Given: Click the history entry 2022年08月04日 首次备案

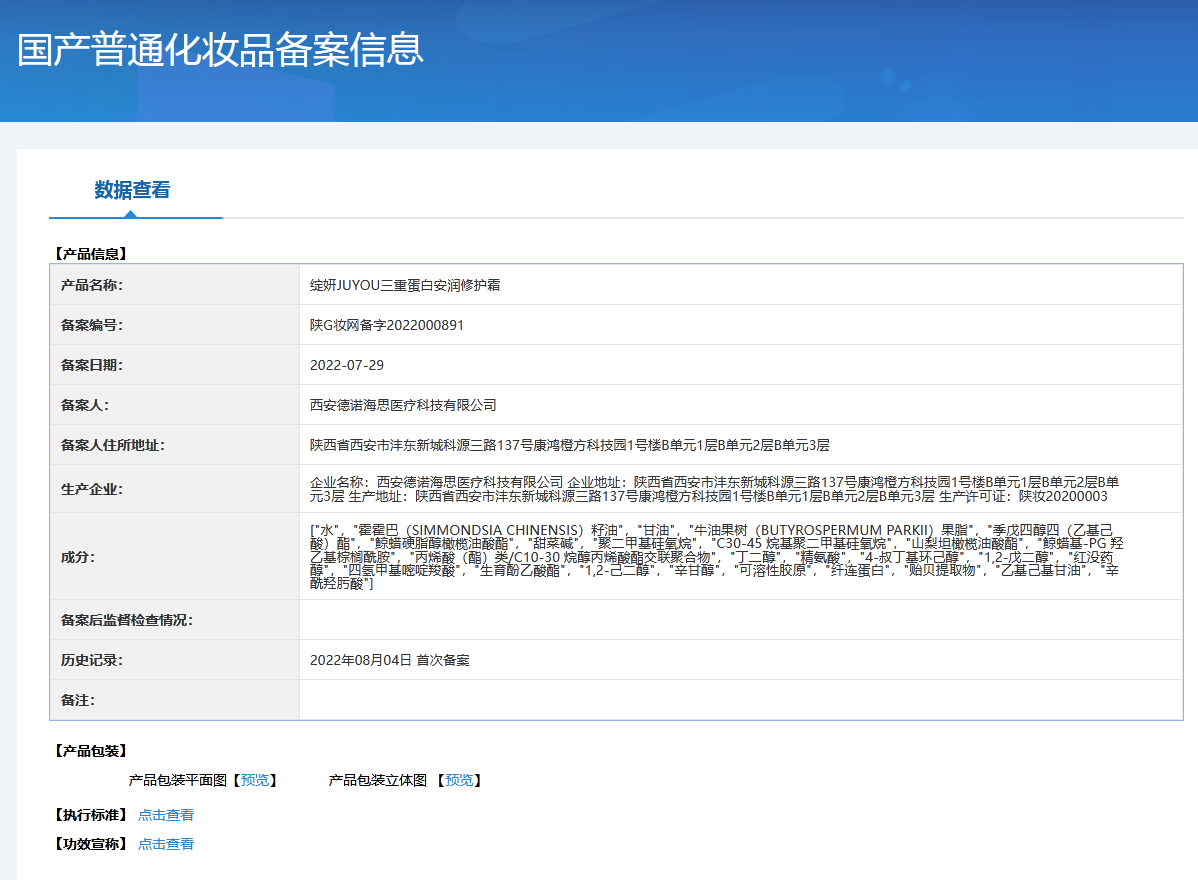Looking at the screenshot, I should pos(390,660).
